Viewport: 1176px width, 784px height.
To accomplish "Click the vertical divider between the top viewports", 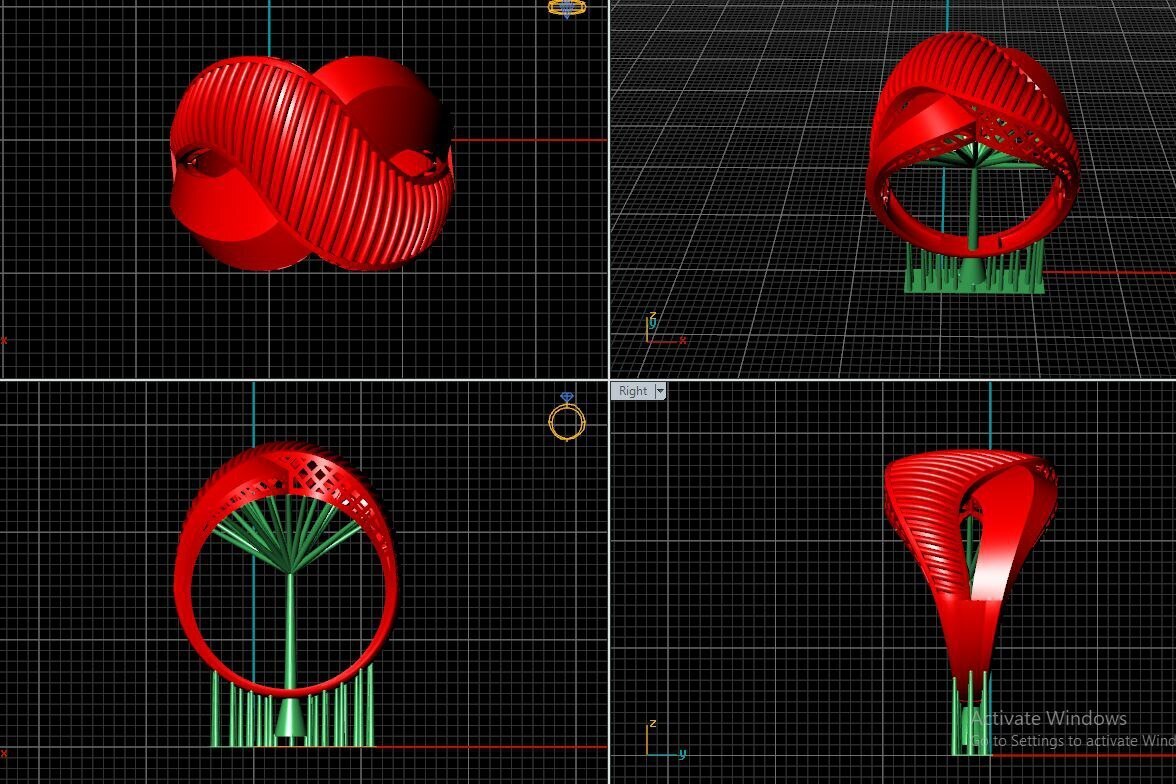I will coord(609,190).
